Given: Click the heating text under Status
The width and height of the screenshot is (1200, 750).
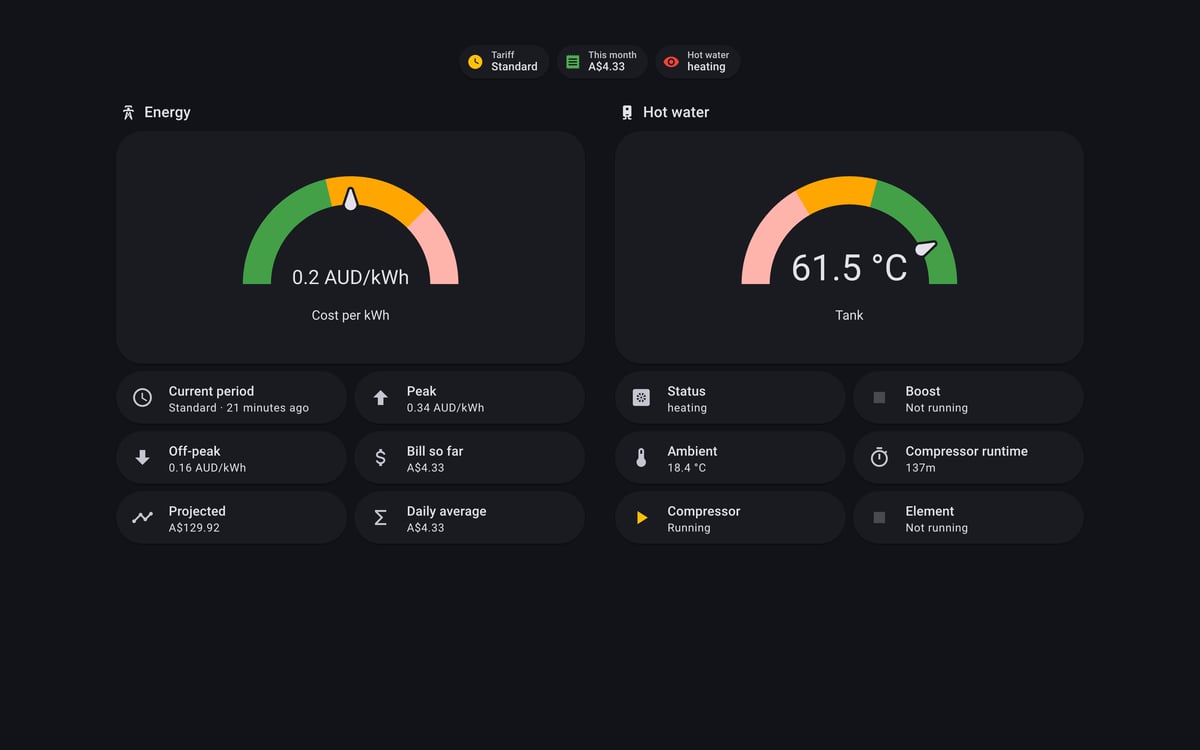Looking at the screenshot, I should (687, 408).
